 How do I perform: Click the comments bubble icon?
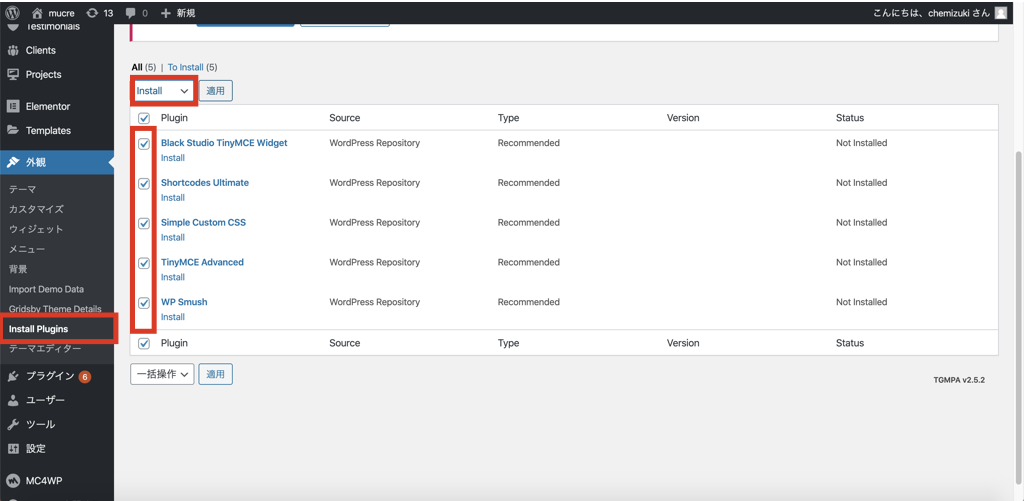[x=131, y=13]
